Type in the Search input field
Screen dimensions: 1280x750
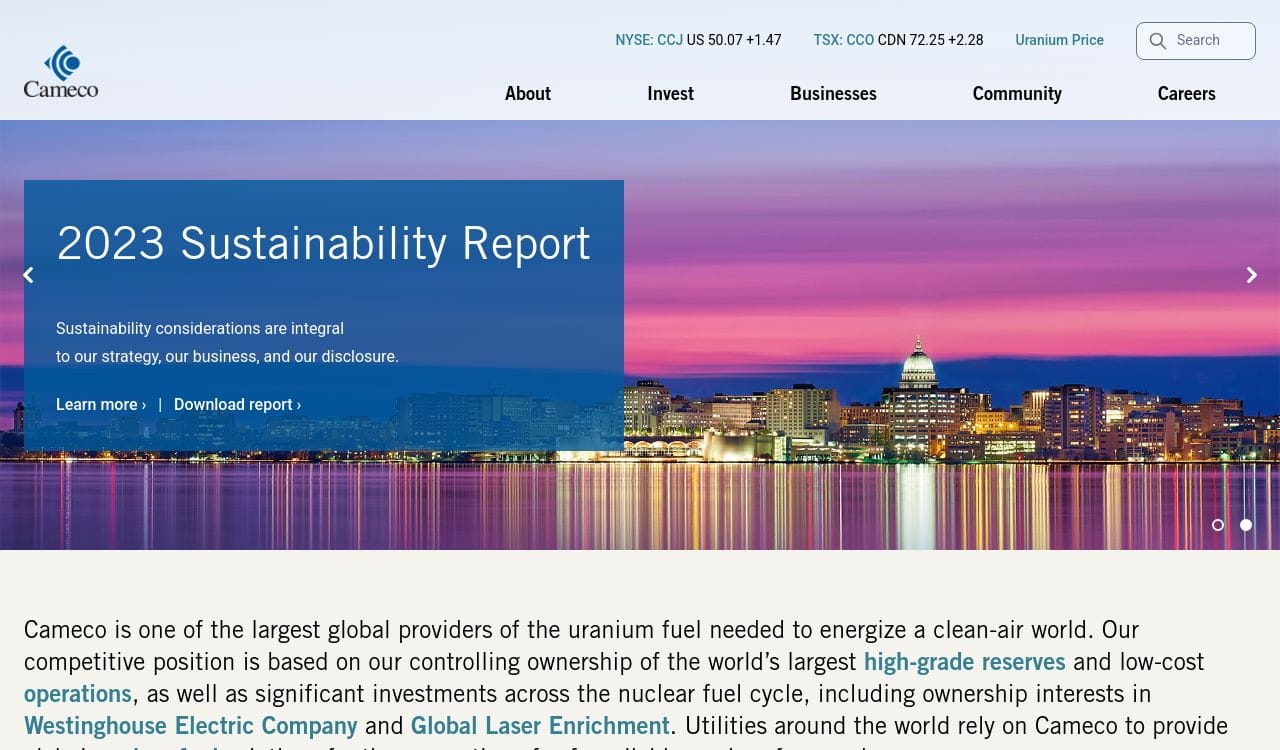click(1210, 41)
